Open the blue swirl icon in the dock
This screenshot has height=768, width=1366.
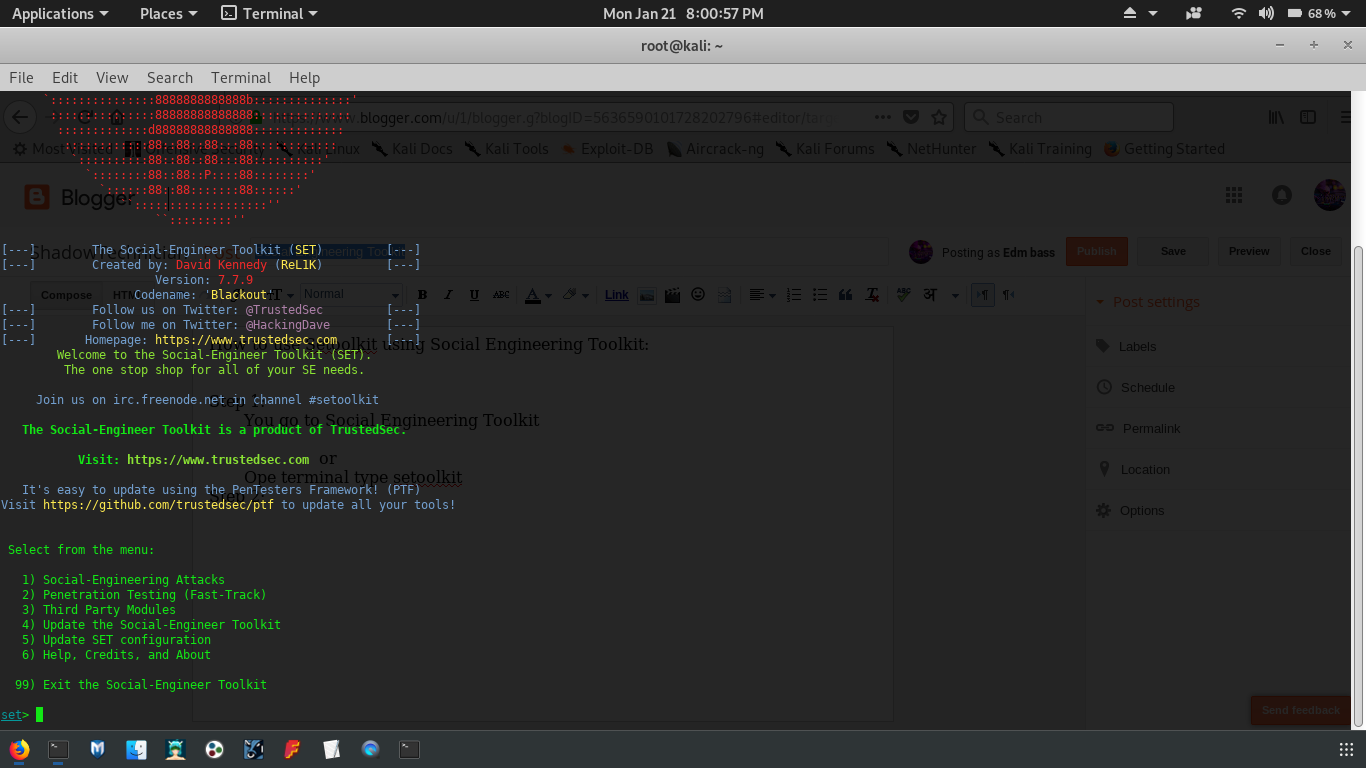point(370,748)
